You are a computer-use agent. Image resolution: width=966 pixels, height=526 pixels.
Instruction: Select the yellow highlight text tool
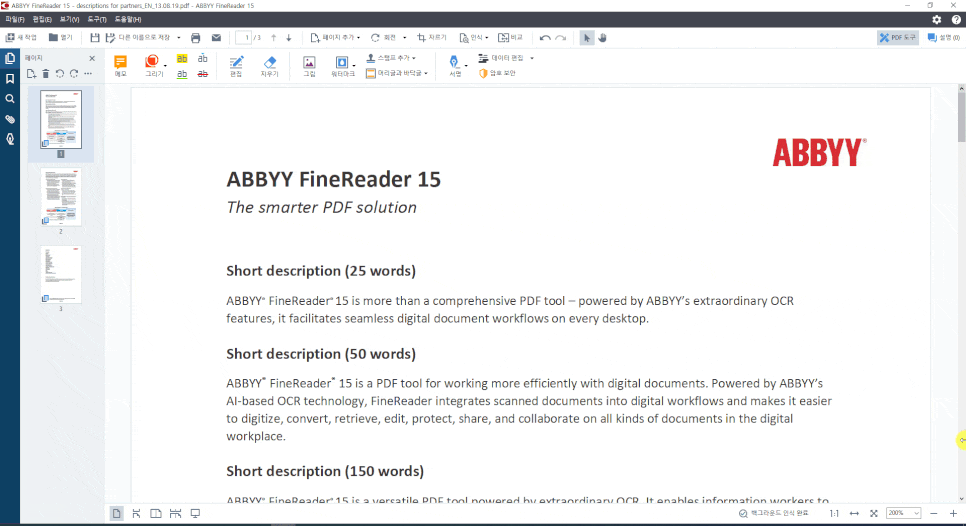(x=182, y=59)
